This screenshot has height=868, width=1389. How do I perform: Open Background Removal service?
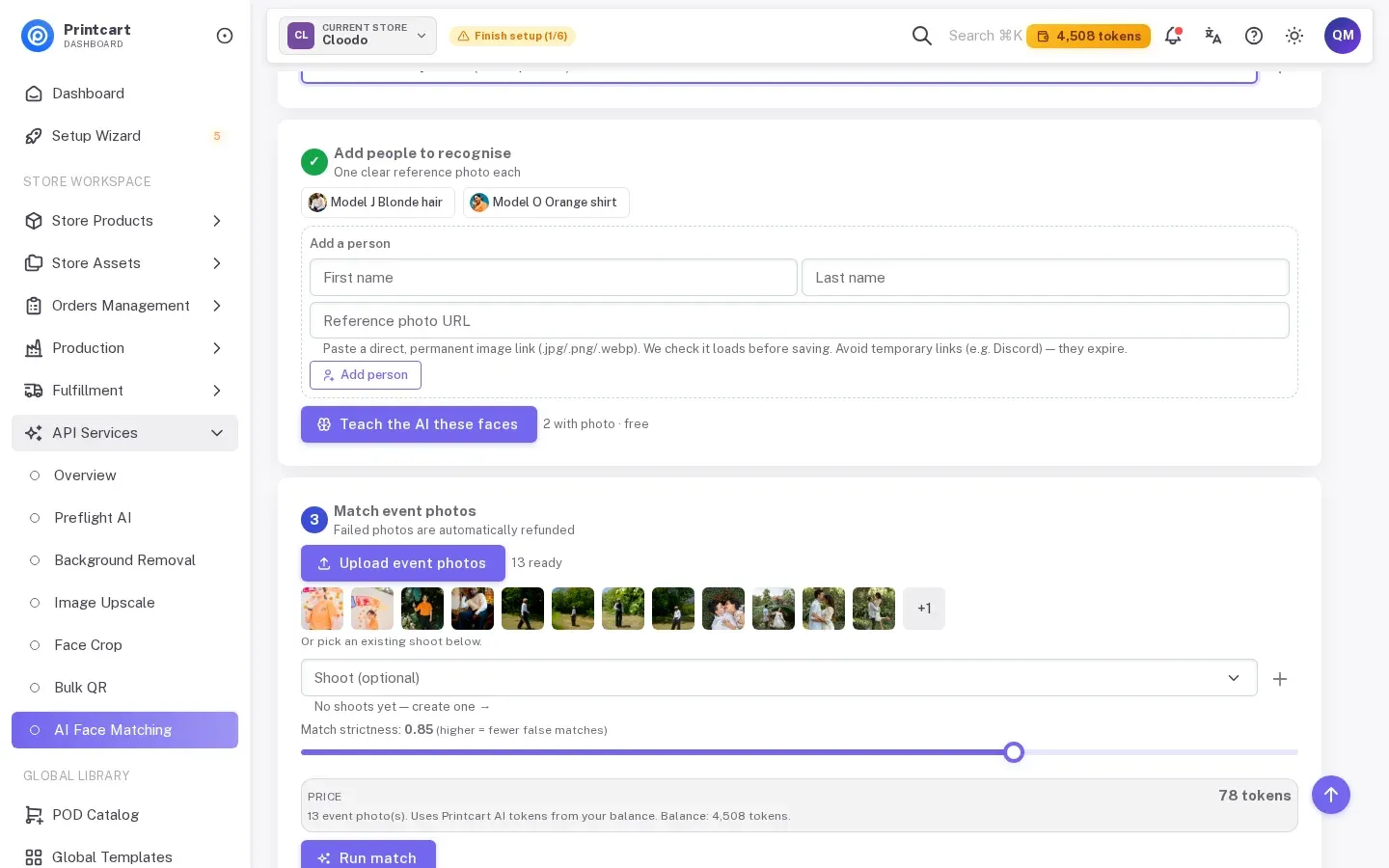(125, 560)
